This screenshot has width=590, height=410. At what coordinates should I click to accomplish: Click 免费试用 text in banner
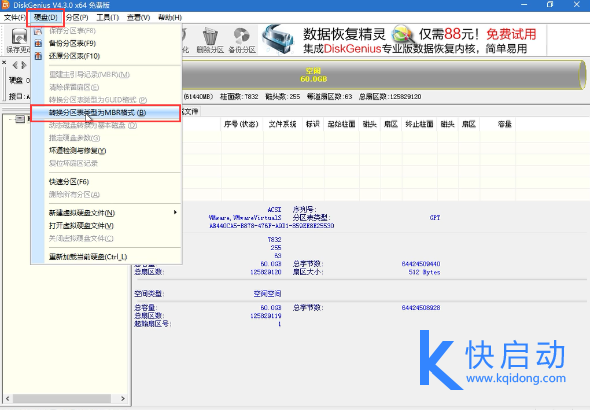511,34
